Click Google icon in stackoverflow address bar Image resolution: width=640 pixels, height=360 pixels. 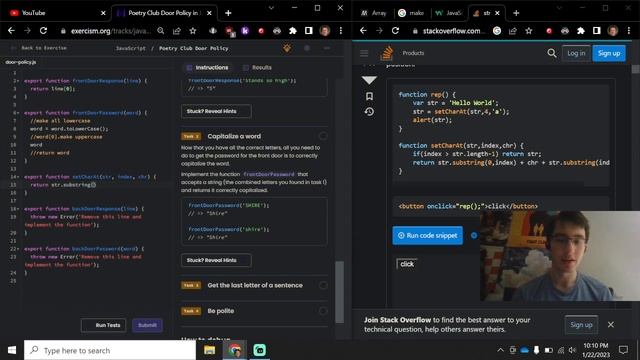tap(497, 31)
